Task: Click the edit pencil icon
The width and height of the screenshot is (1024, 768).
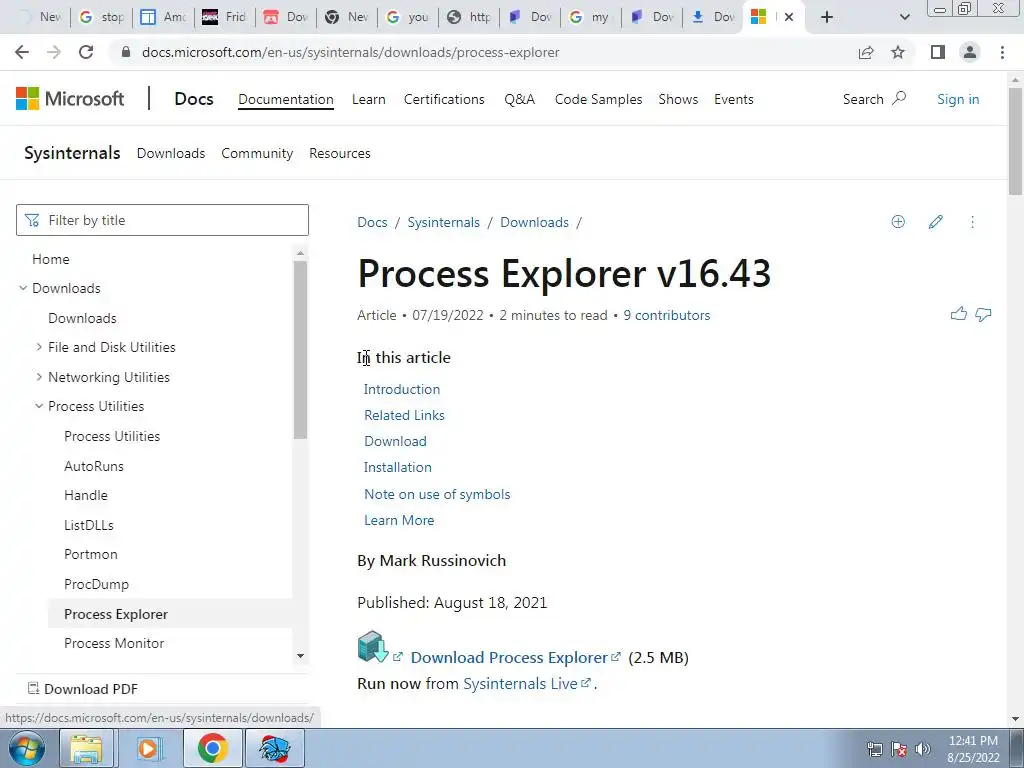Action: pyautogui.click(x=935, y=222)
